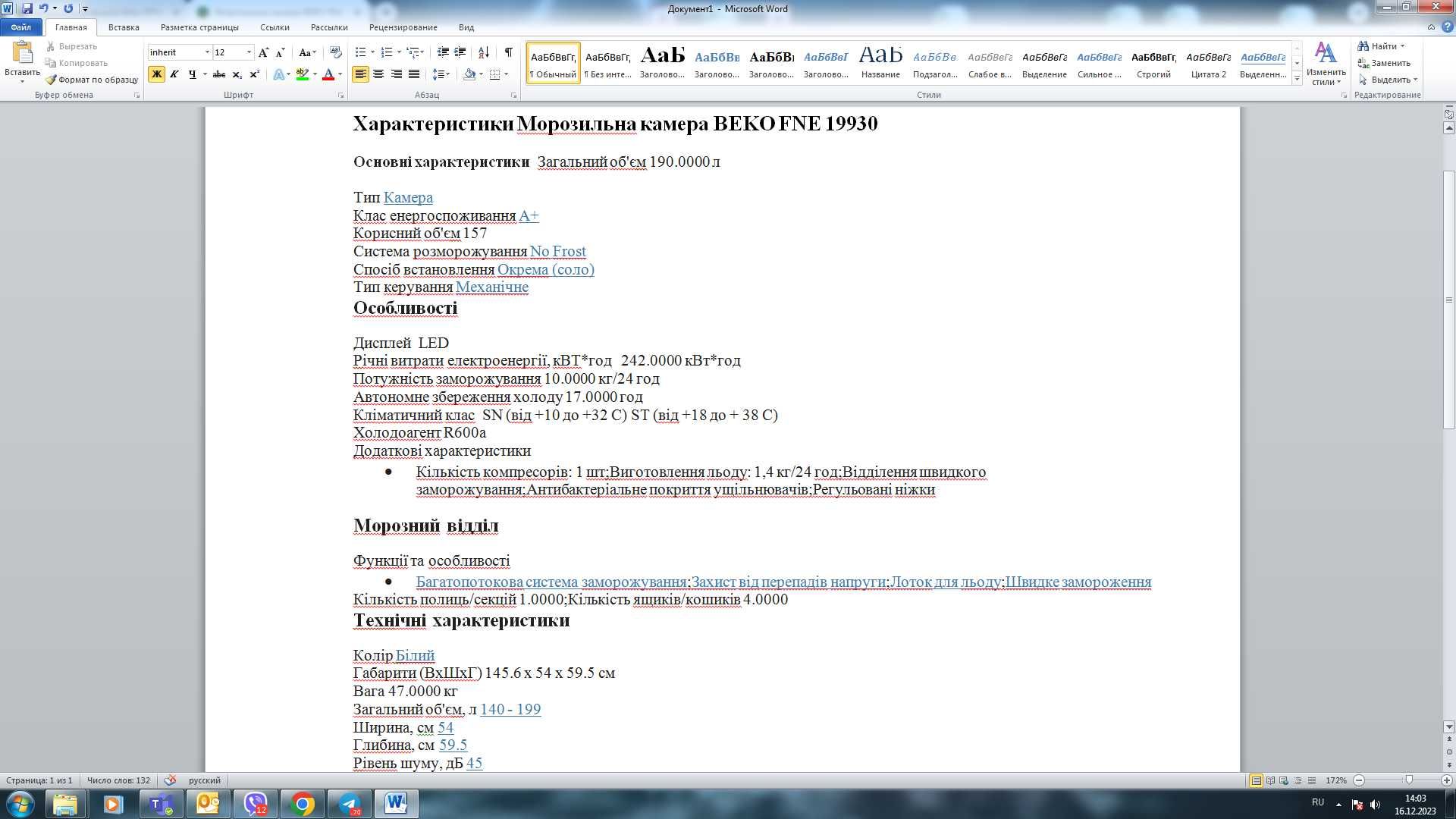This screenshot has height=819, width=1456.
Task: Center the paragraph text
Action: (x=378, y=74)
